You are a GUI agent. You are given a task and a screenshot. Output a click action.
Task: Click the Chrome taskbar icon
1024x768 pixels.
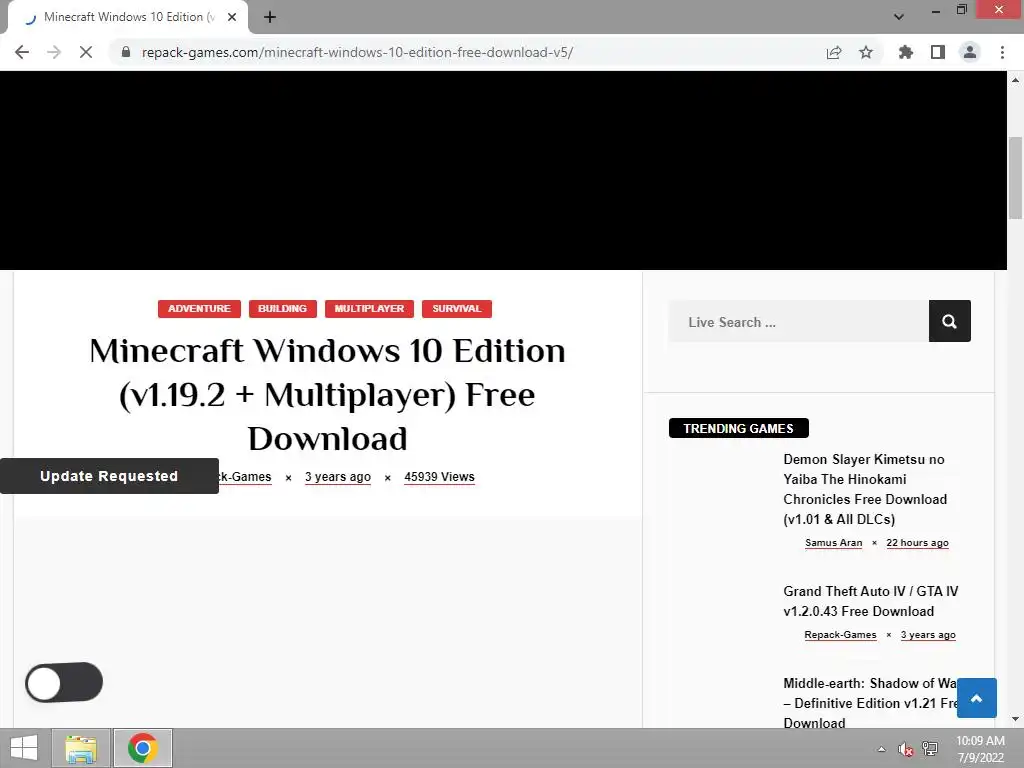click(143, 748)
